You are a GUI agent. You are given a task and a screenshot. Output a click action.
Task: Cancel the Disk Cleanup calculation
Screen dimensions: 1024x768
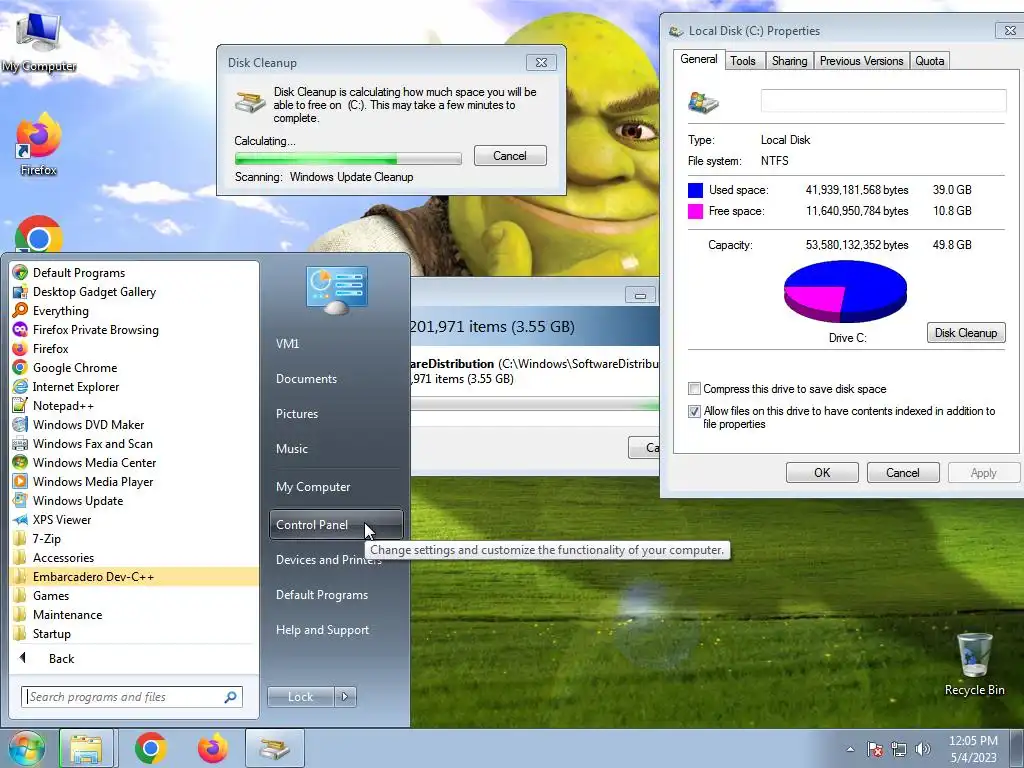pyautogui.click(x=510, y=155)
